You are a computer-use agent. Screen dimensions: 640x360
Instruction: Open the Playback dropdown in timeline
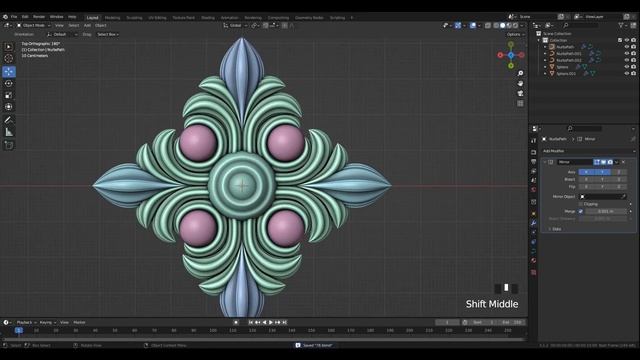[26, 322]
